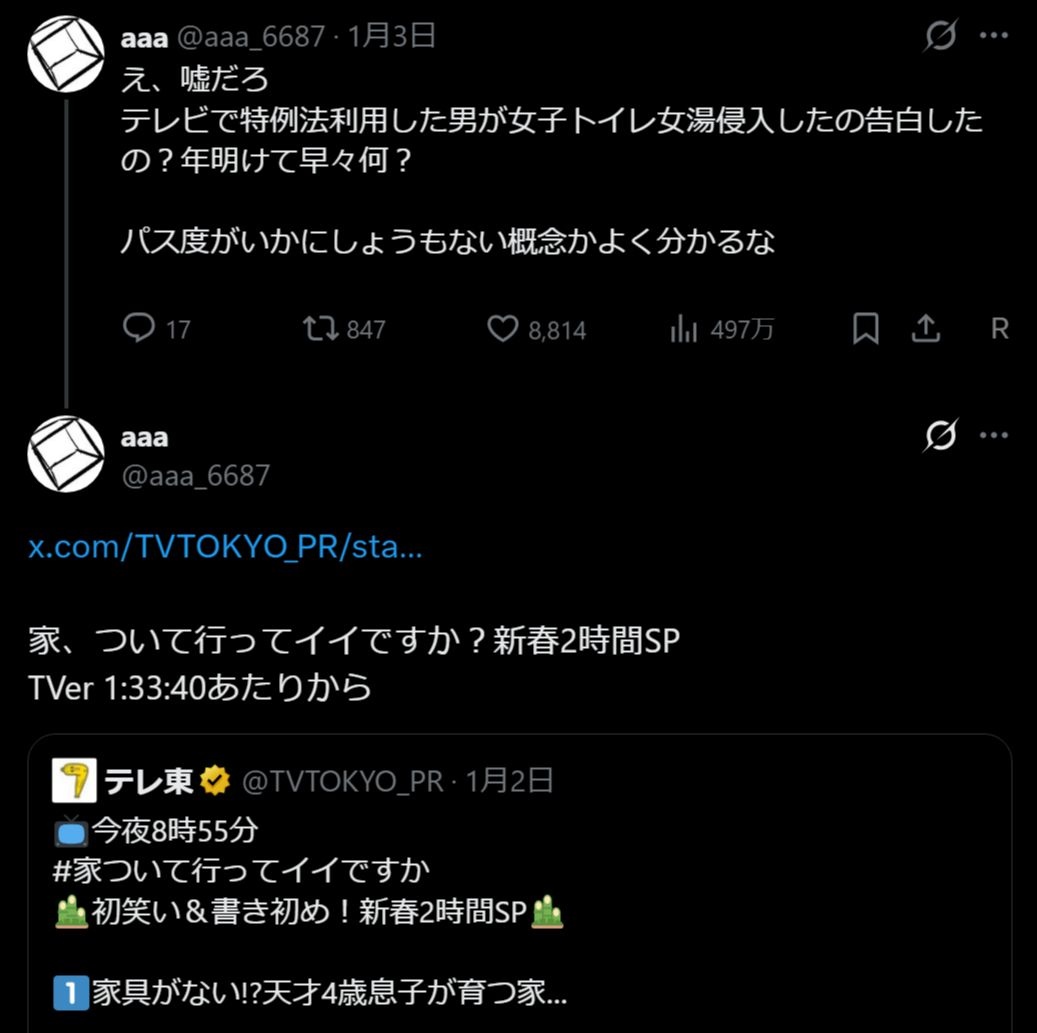Open the x.com/TVTOKYO_PR status link

(x=225, y=548)
